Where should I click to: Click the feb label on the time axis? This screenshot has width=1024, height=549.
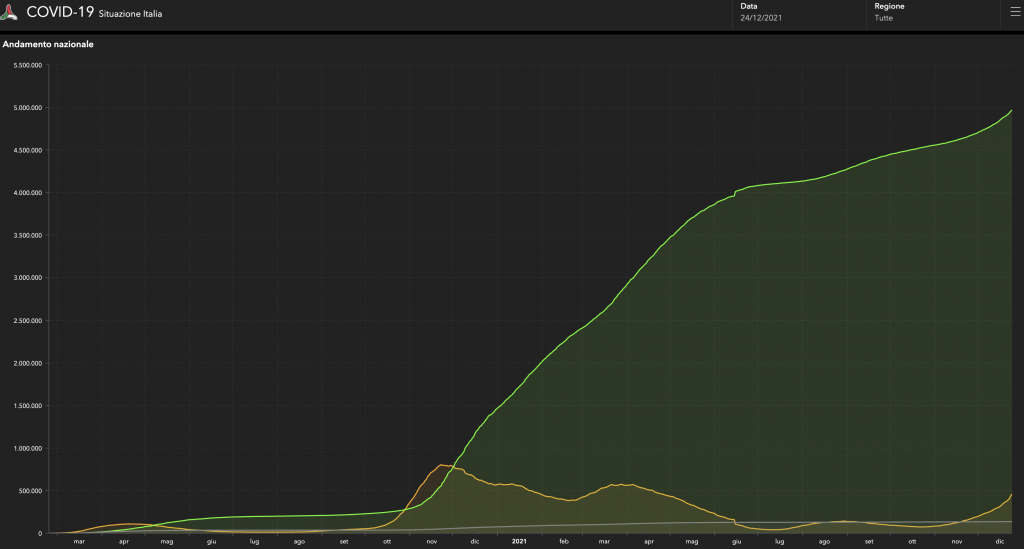tap(564, 541)
